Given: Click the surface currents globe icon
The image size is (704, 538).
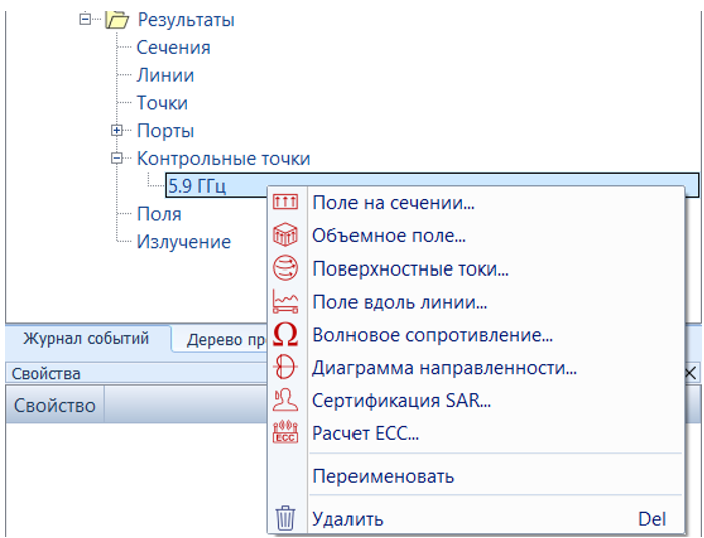Looking at the screenshot, I should coord(285,269).
